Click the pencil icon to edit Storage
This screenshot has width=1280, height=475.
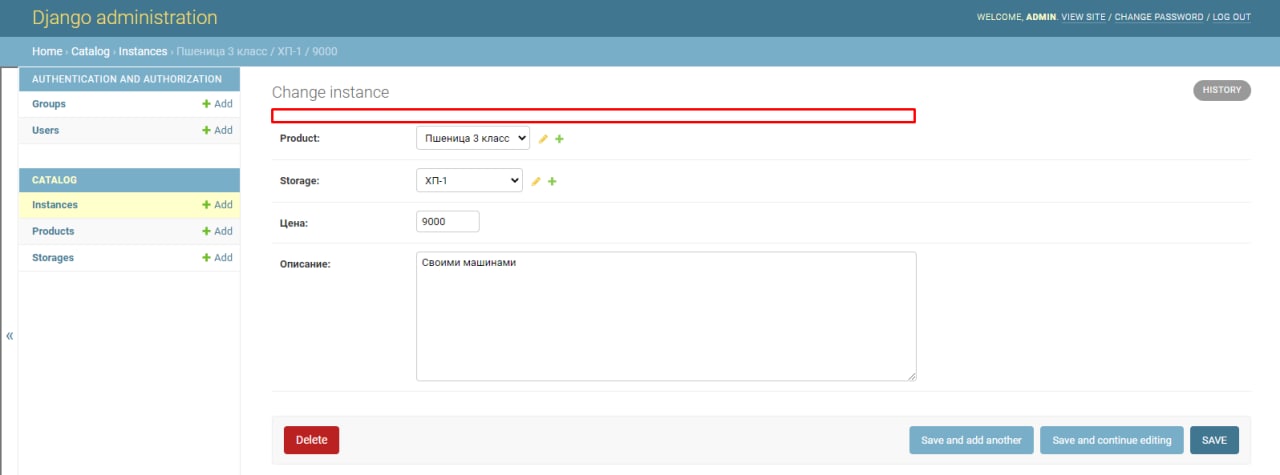point(536,181)
